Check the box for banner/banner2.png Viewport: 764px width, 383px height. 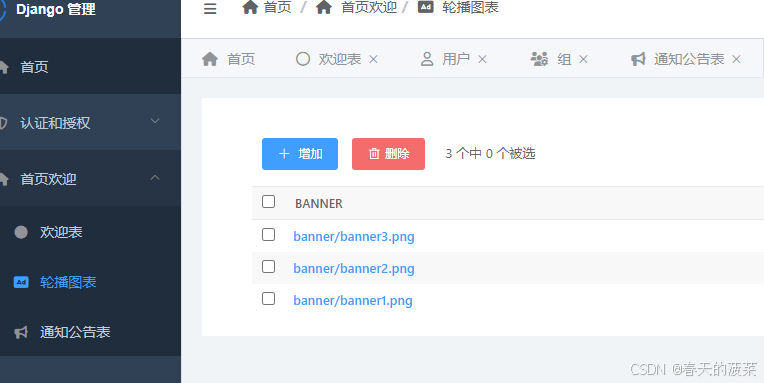[268, 267]
